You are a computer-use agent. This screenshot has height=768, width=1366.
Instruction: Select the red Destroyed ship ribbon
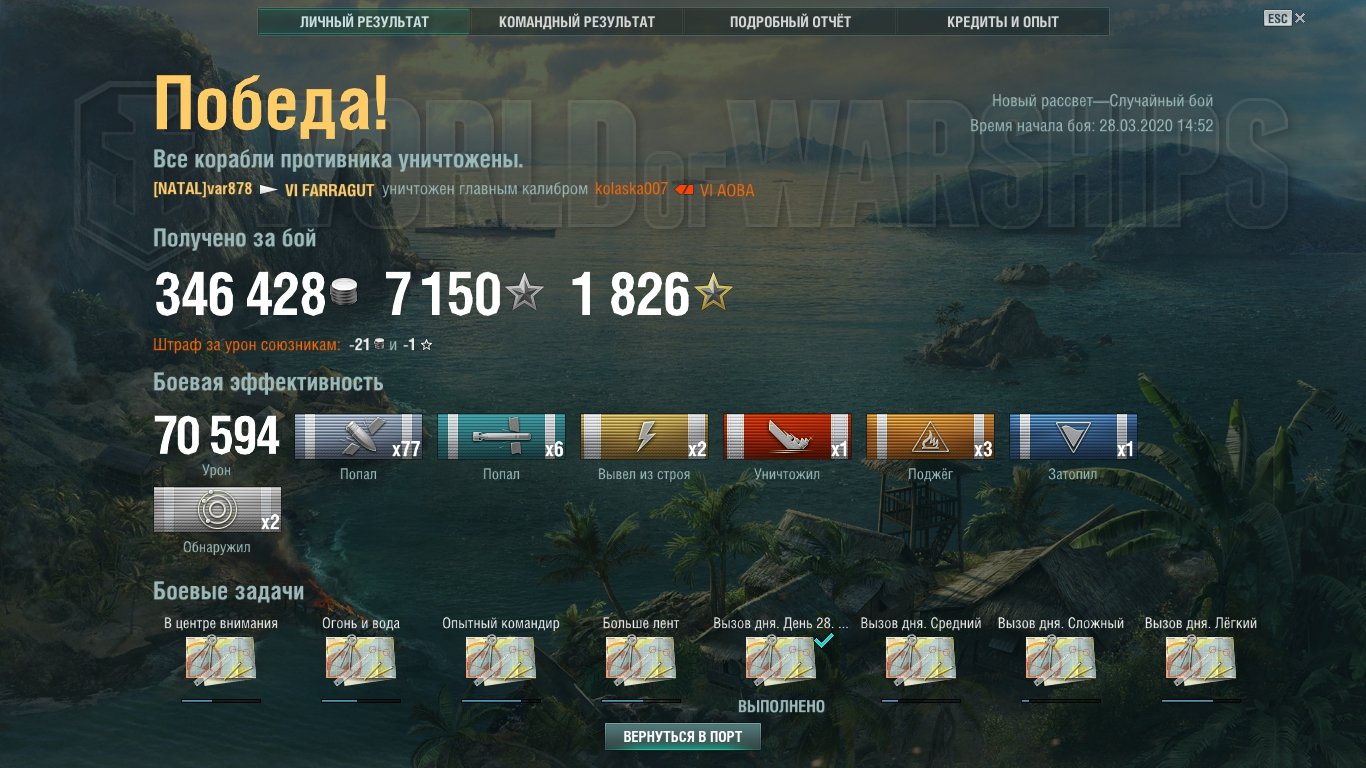pyautogui.click(x=787, y=437)
